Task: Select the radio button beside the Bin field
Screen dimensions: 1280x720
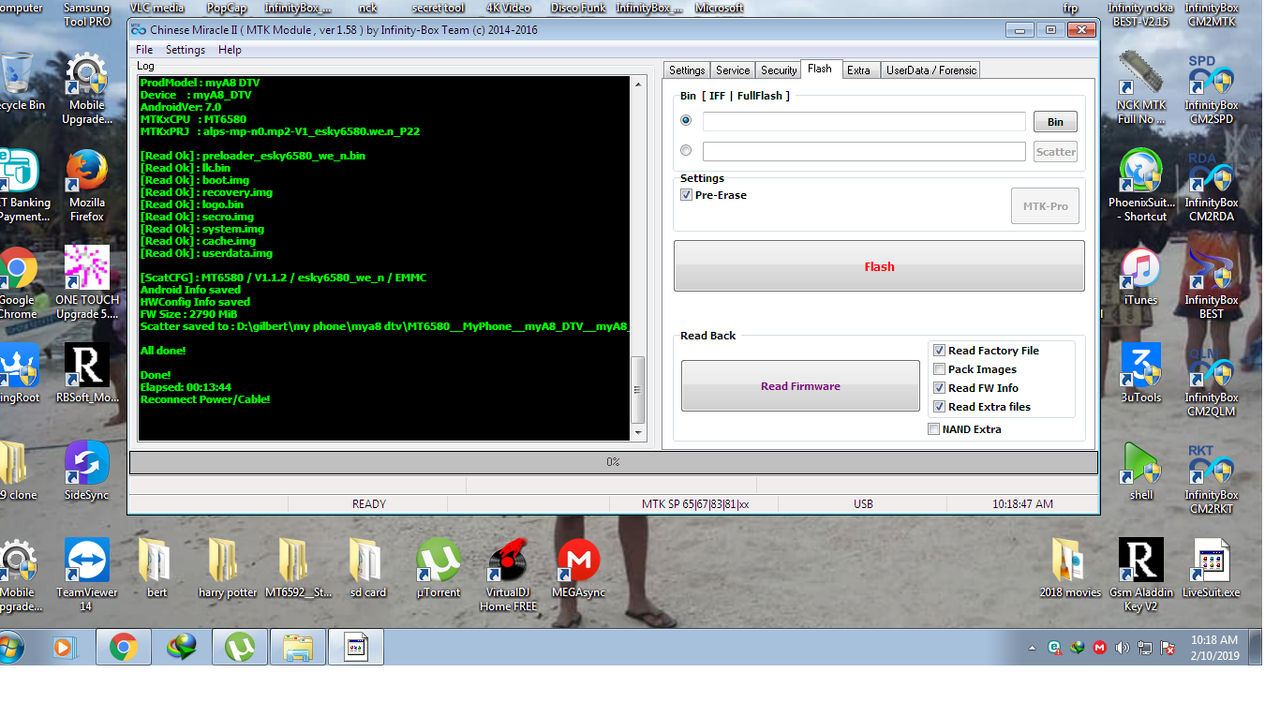Action: coord(686,121)
